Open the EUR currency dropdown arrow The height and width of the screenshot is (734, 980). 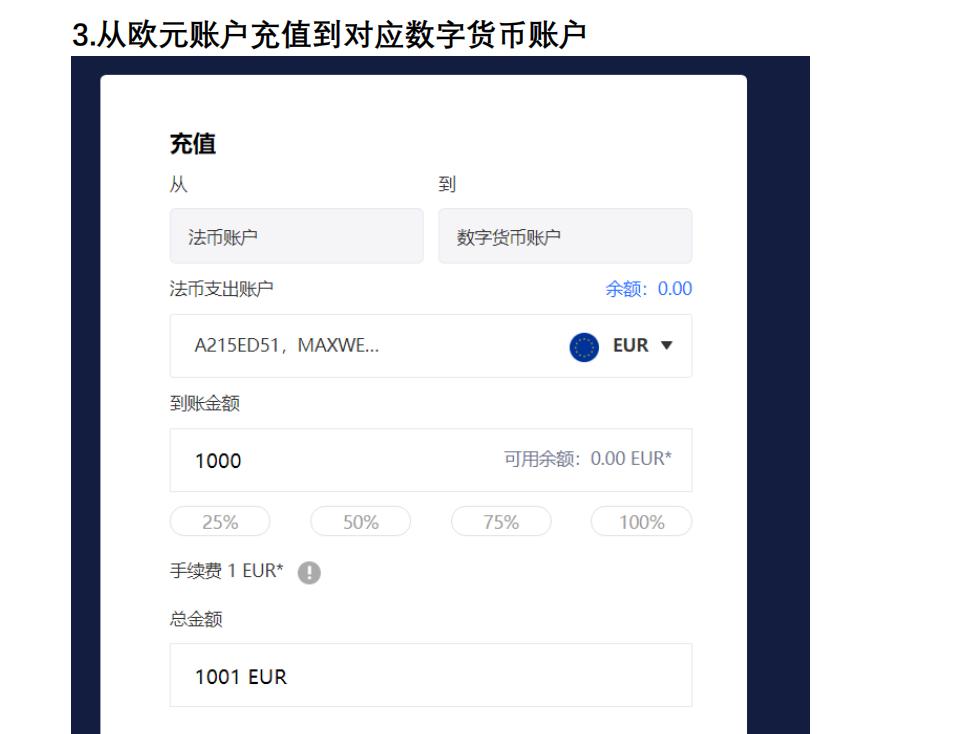click(x=666, y=345)
